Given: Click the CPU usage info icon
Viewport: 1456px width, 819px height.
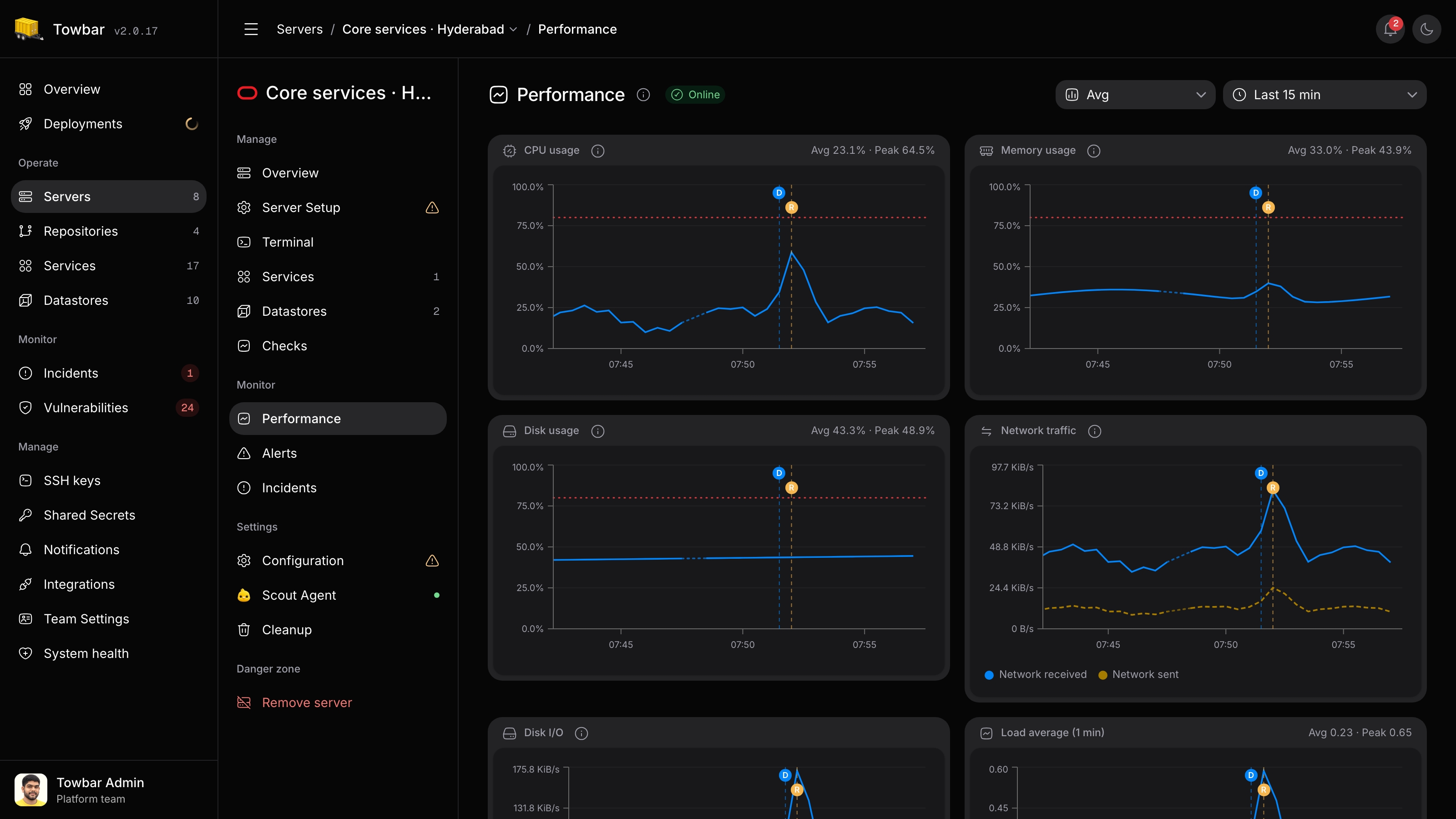Looking at the screenshot, I should tap(597, 150).
